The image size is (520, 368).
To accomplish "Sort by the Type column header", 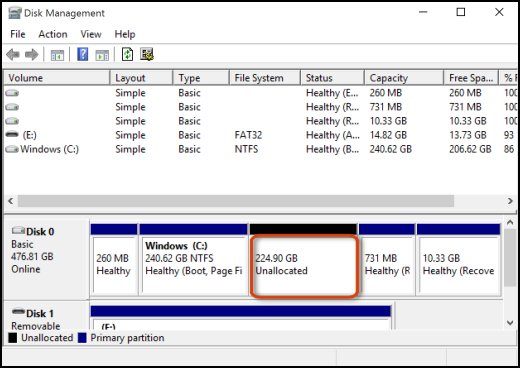I will (x=201, y=78).
